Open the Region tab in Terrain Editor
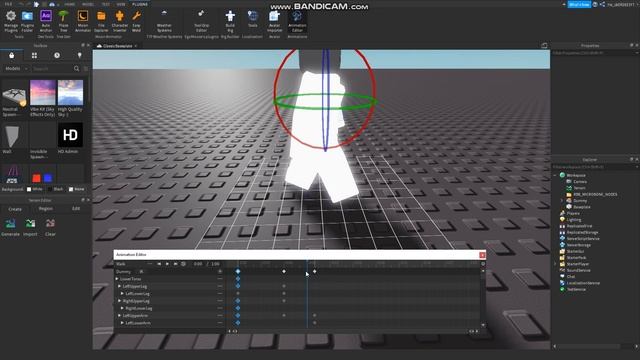 (x=46, y=209)
